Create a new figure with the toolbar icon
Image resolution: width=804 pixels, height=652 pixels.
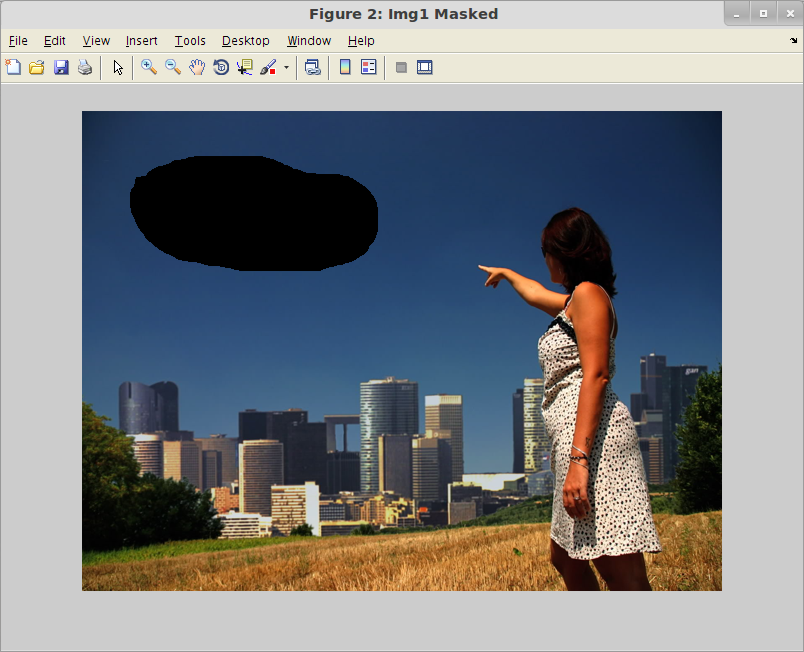pos(13,67)
